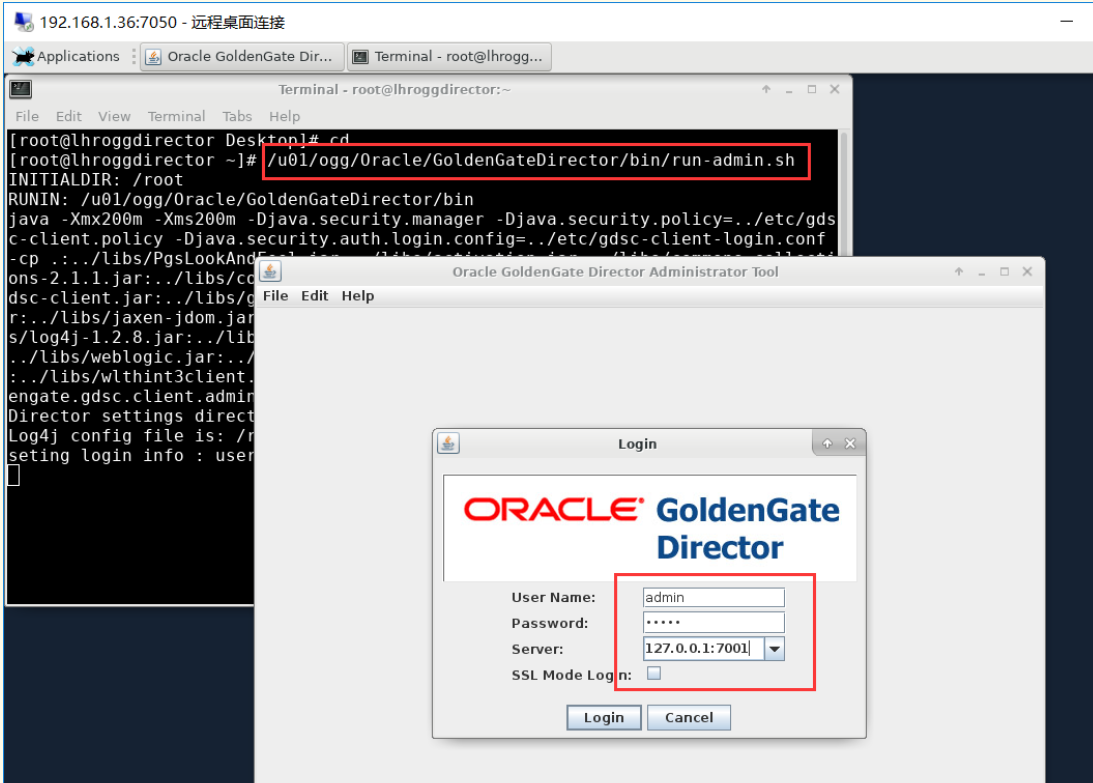Click the Server address combo box field

tap(703, 648)
